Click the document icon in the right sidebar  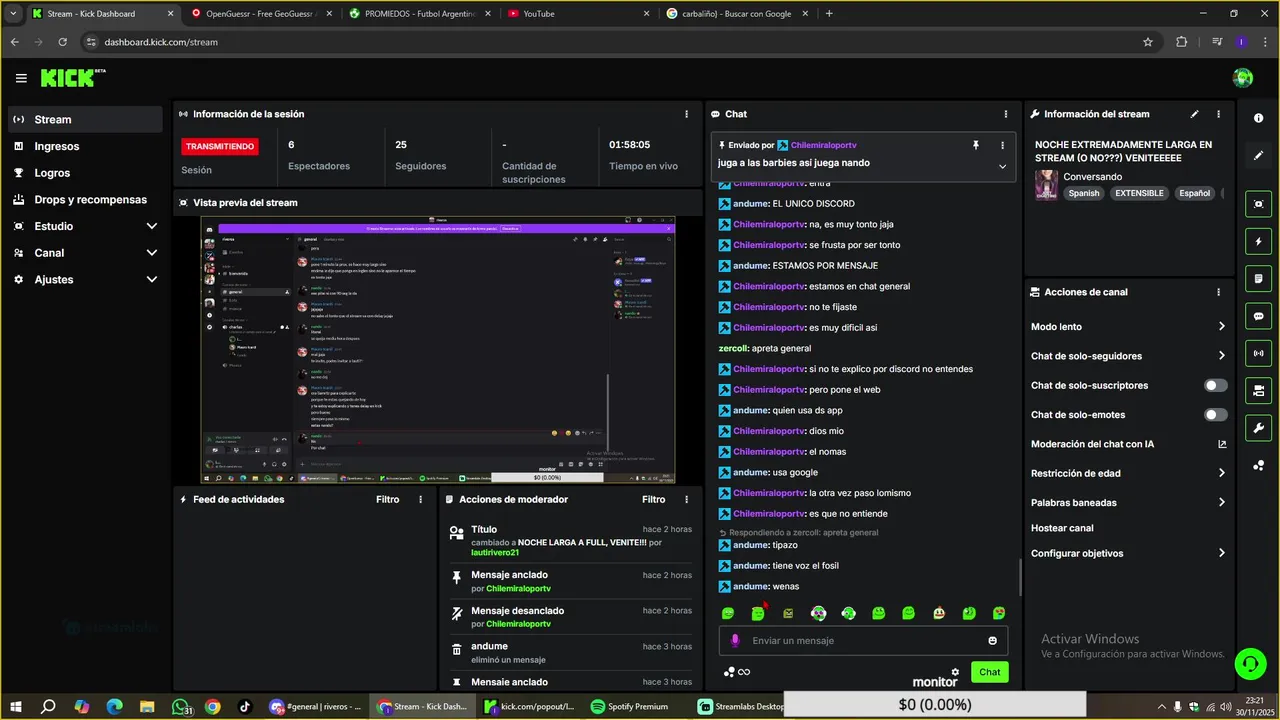pyautogui.click(x=1258, y=279)
